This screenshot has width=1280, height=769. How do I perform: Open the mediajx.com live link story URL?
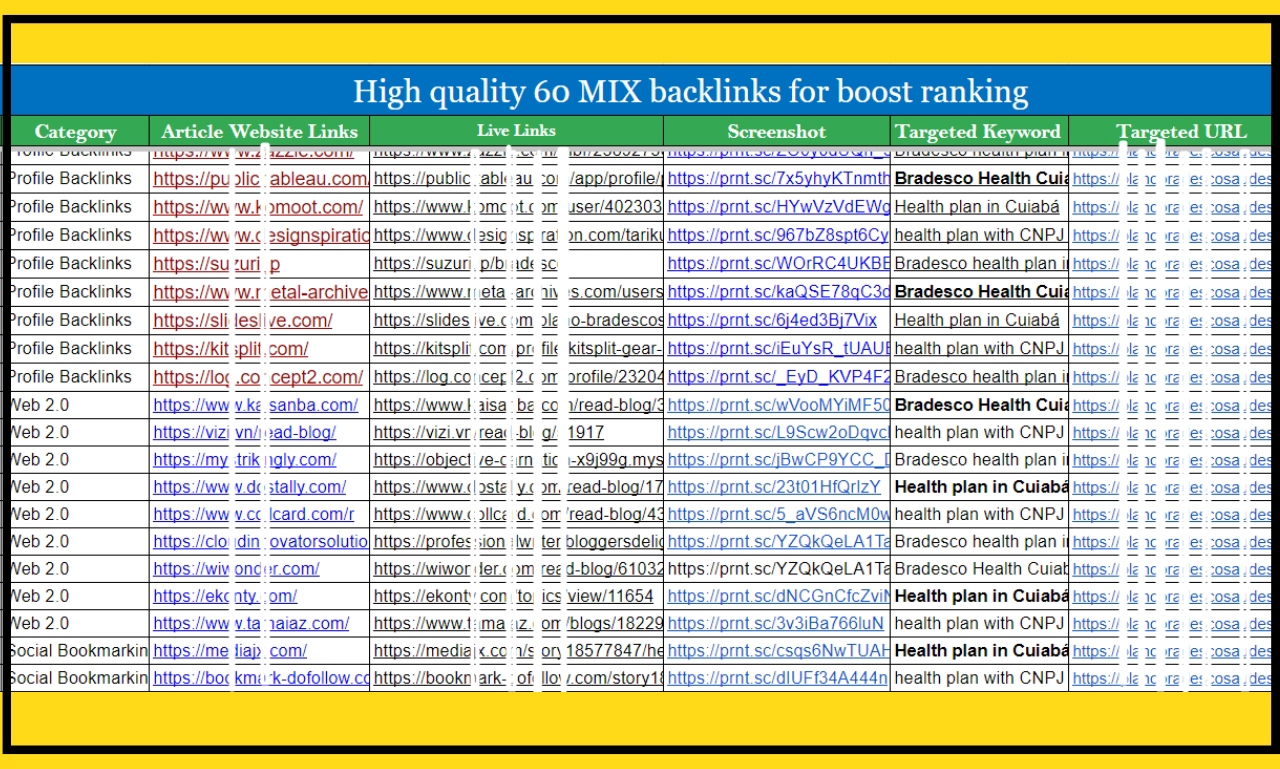coord(517,651)
